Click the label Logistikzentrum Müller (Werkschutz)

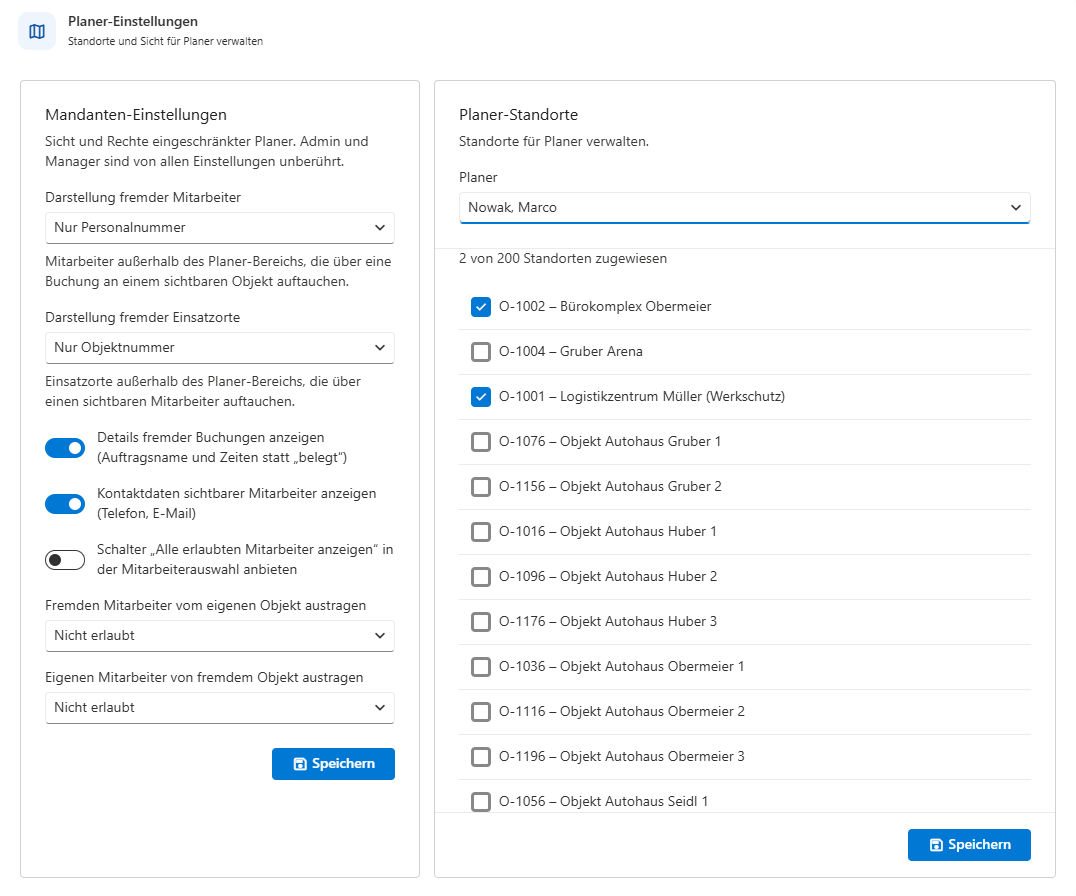tap(672, 397)
